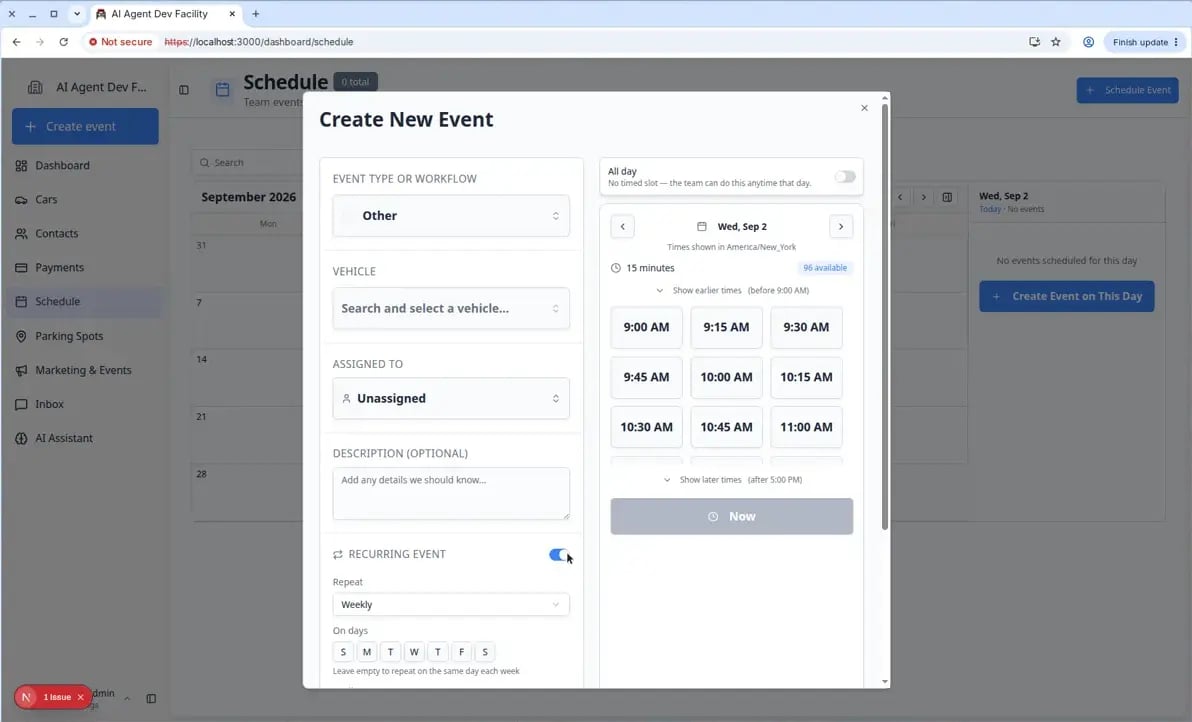Pick the 10:45 AM slot
Screen dimensions: 1192x722
click(x=726, y=427)
